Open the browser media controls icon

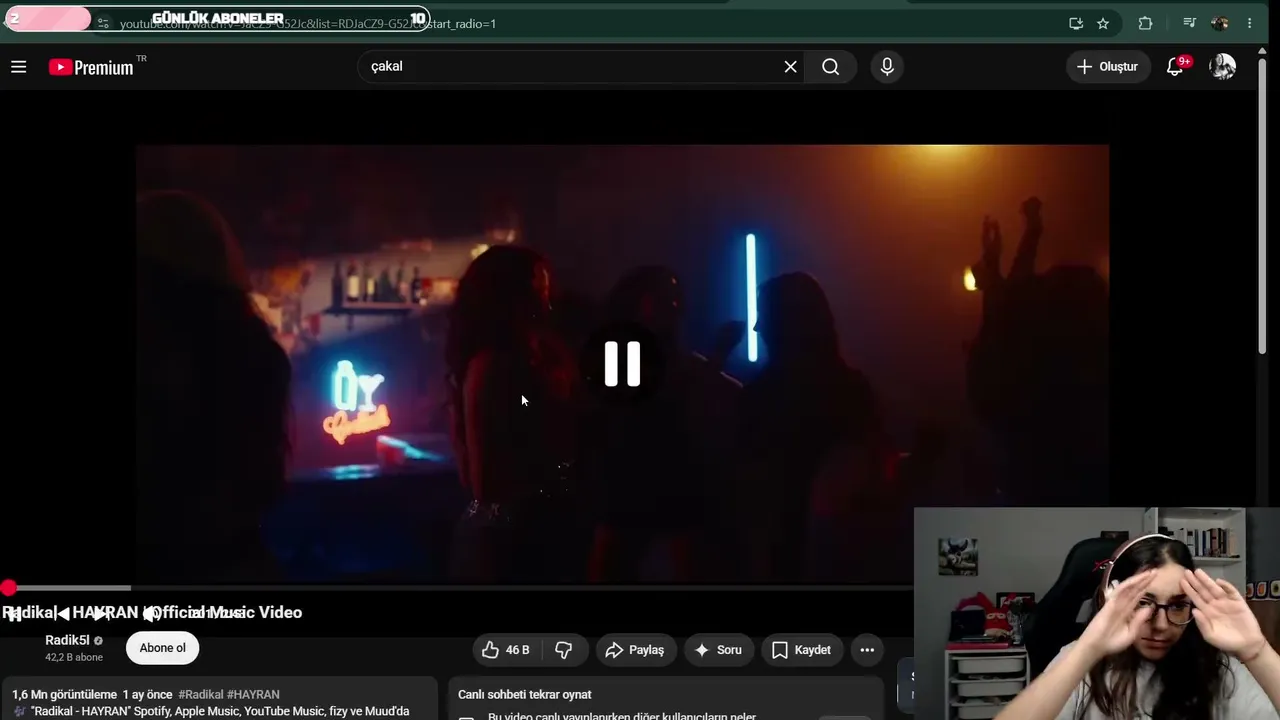(x=1190, y=23)
